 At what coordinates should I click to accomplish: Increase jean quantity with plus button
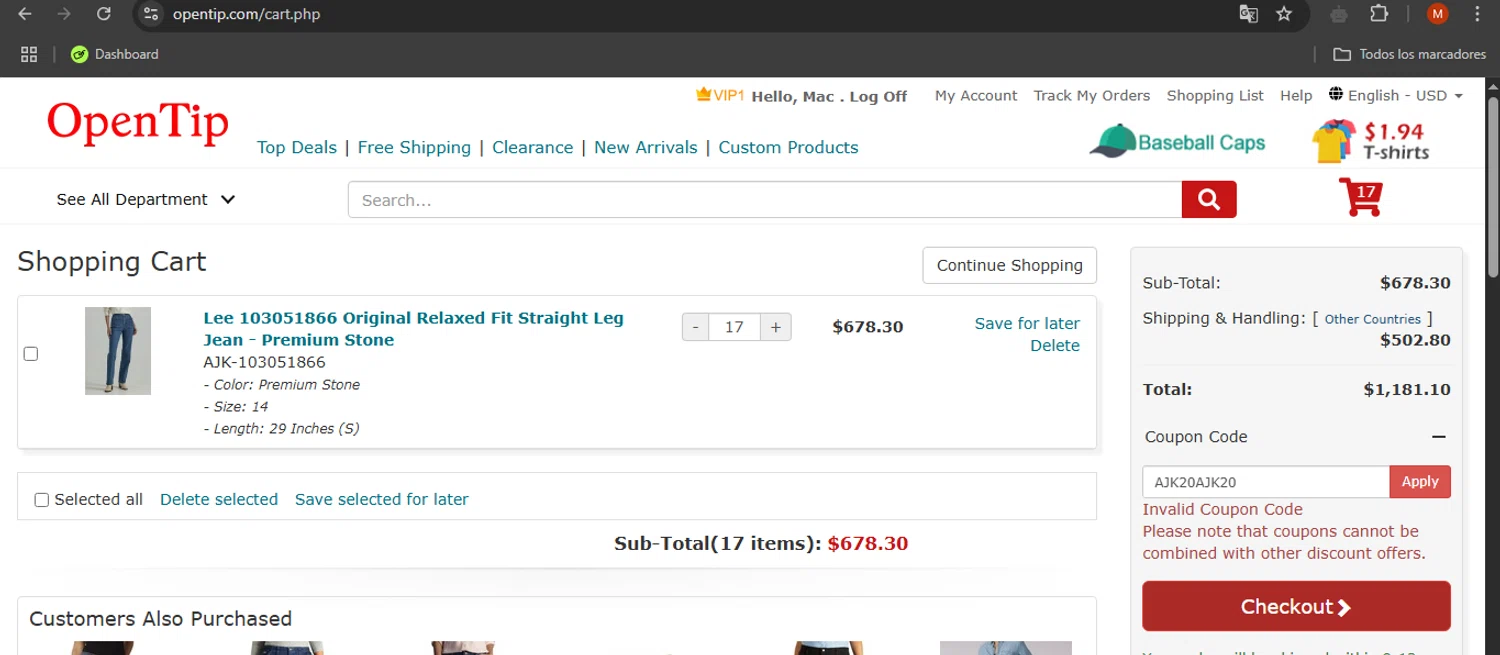click(x=775, y=327)
